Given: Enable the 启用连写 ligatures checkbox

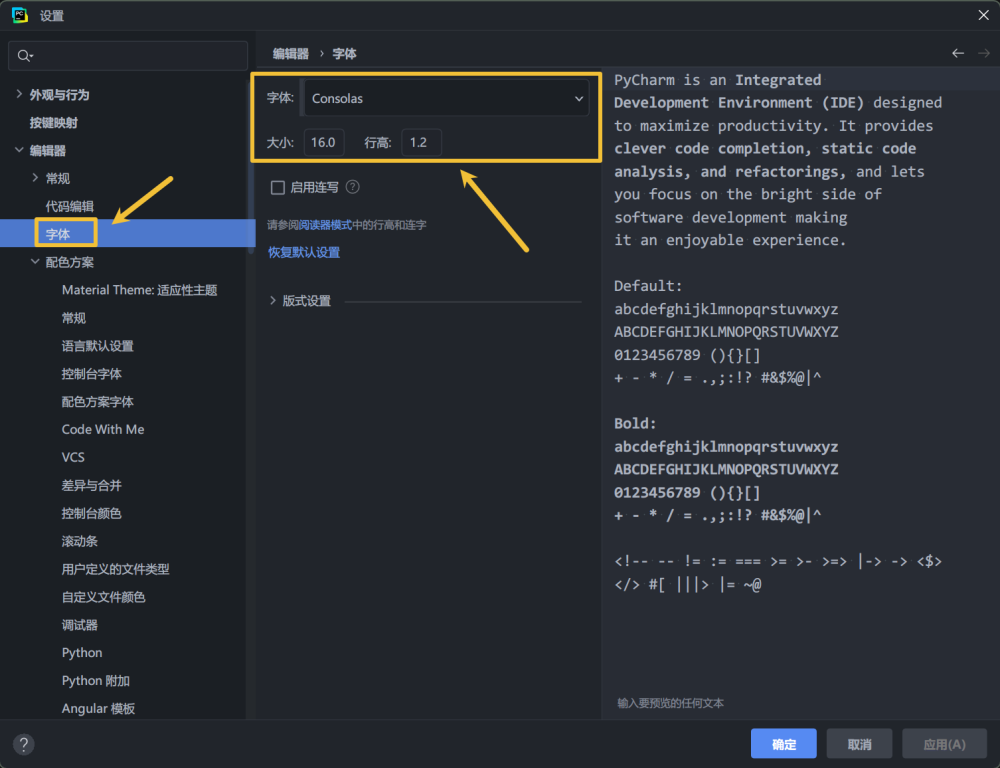Looking at the screenshot, I should 278,187.
